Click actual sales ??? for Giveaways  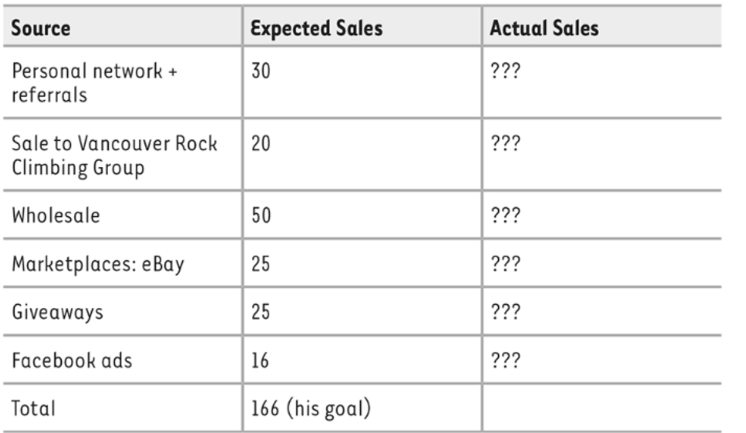tap(505, 312)
